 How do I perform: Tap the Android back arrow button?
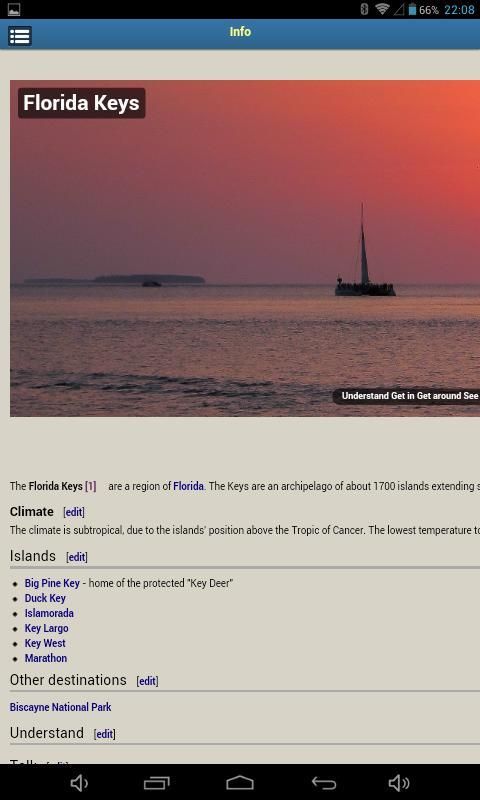[323, 782]
